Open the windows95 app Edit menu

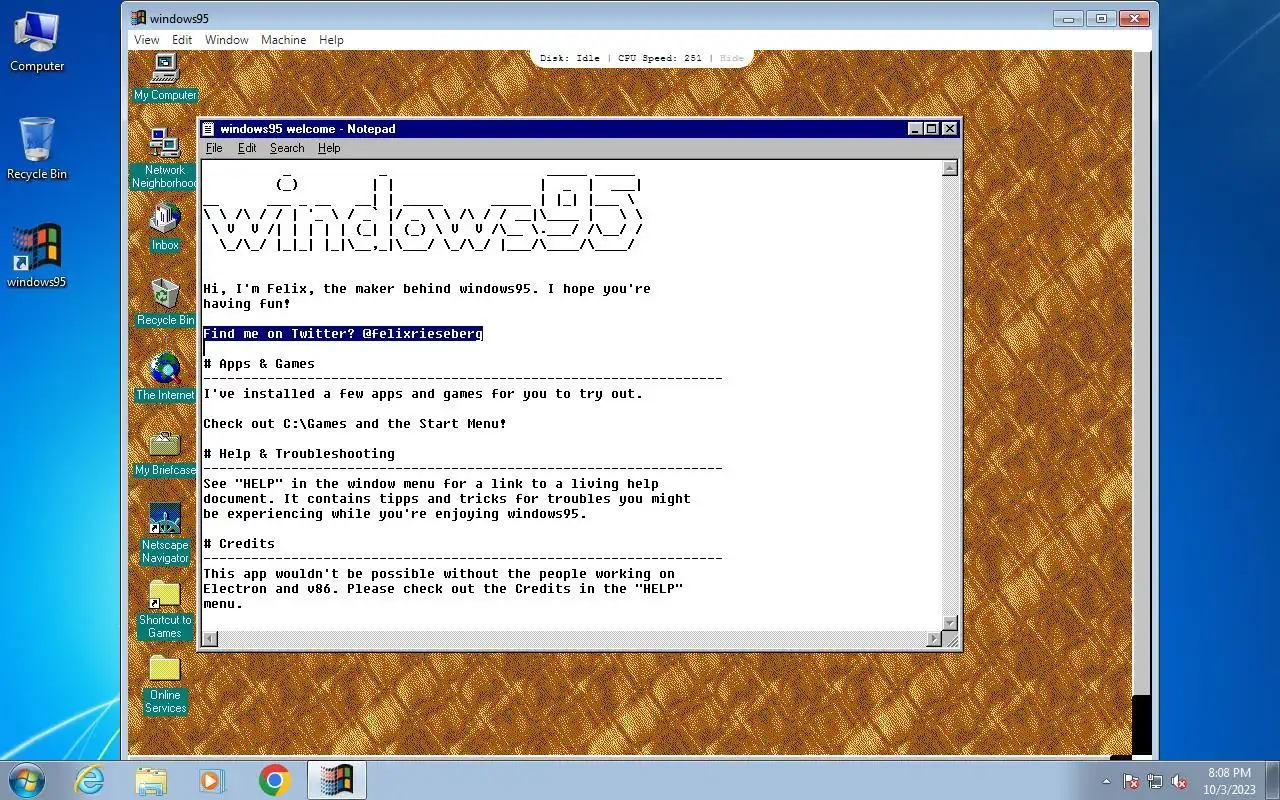coord(182,40)
